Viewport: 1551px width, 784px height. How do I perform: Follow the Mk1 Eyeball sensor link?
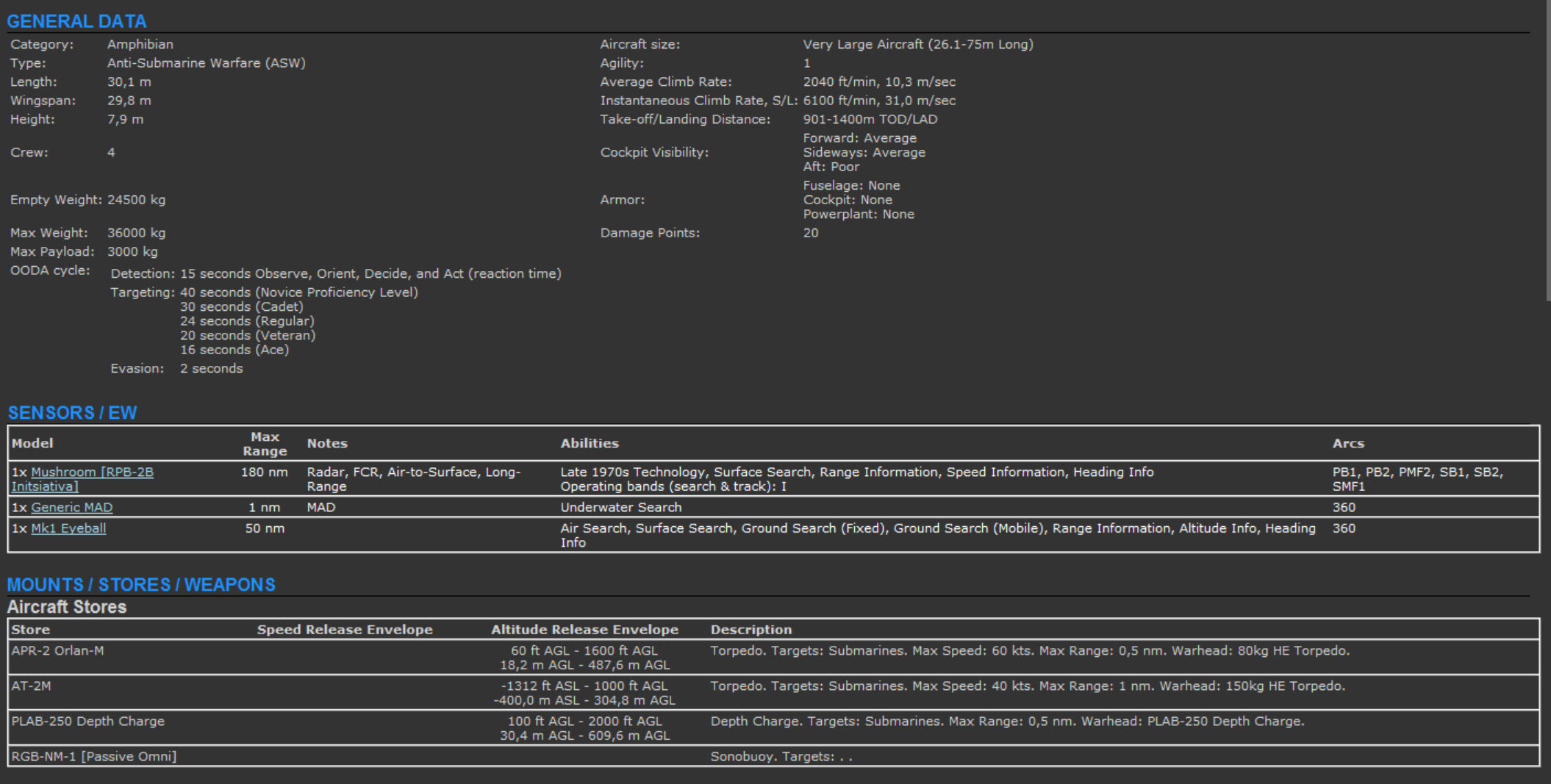pyautogui.click(x=68, y=528)
